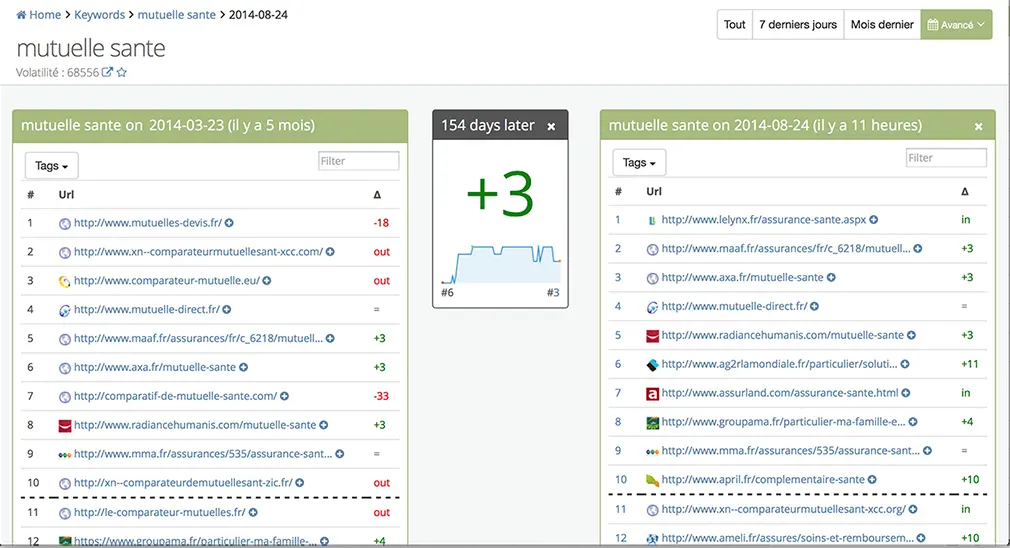
Task: Open right-panel groupama.fr URL link
Action: click(x=783, y=422)
